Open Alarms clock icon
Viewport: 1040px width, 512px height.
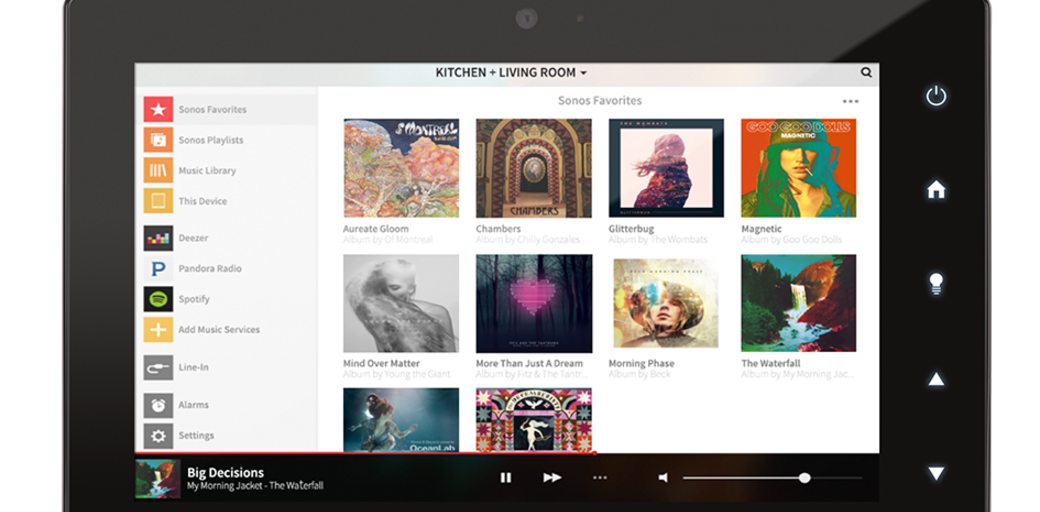159,405
